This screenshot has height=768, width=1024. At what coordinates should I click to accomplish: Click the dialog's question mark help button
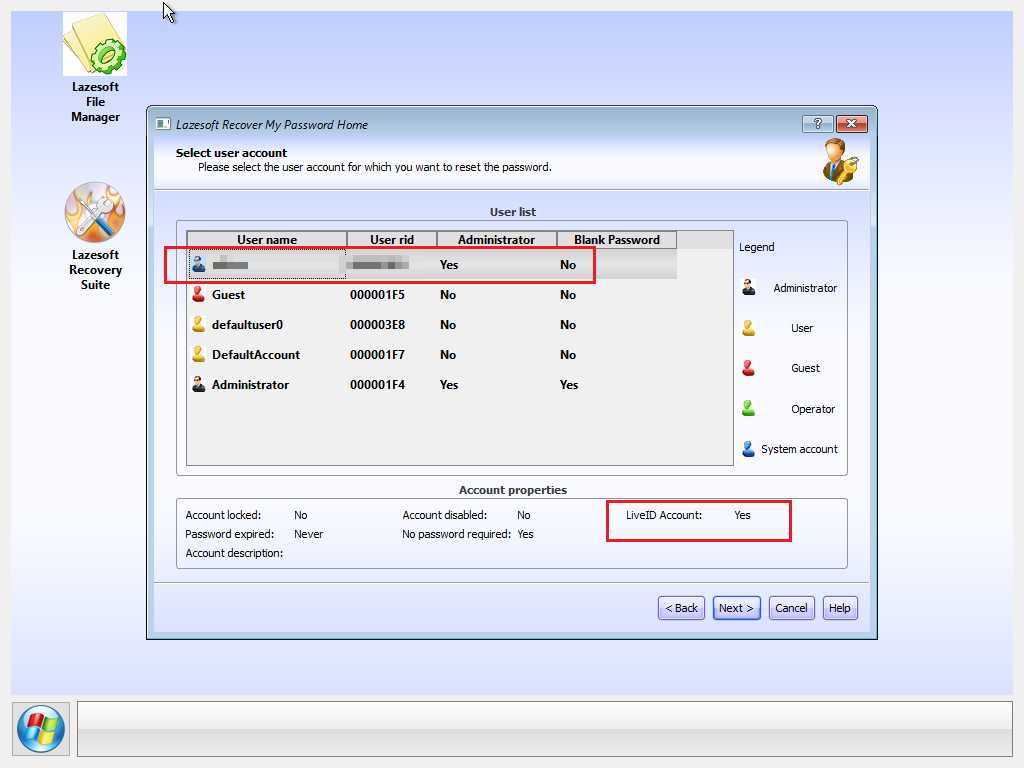point(817,123)
